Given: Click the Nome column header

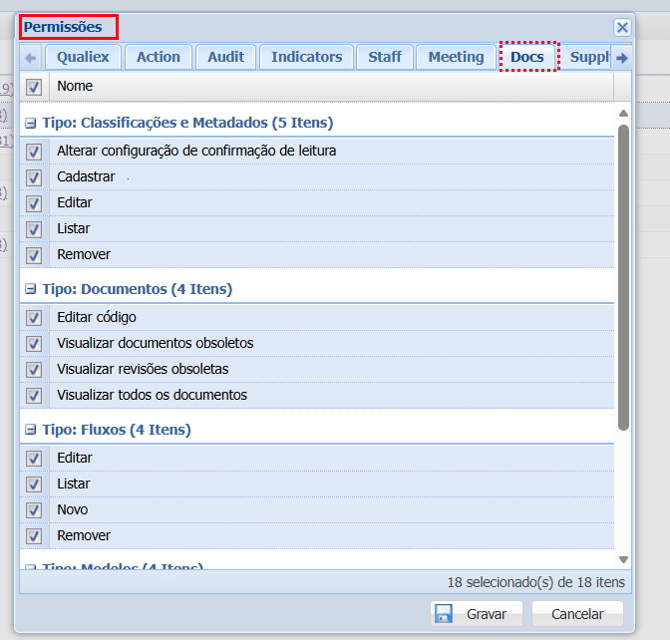Looking at the screenshot, I should pyautogui.click(x=330, y=87).
